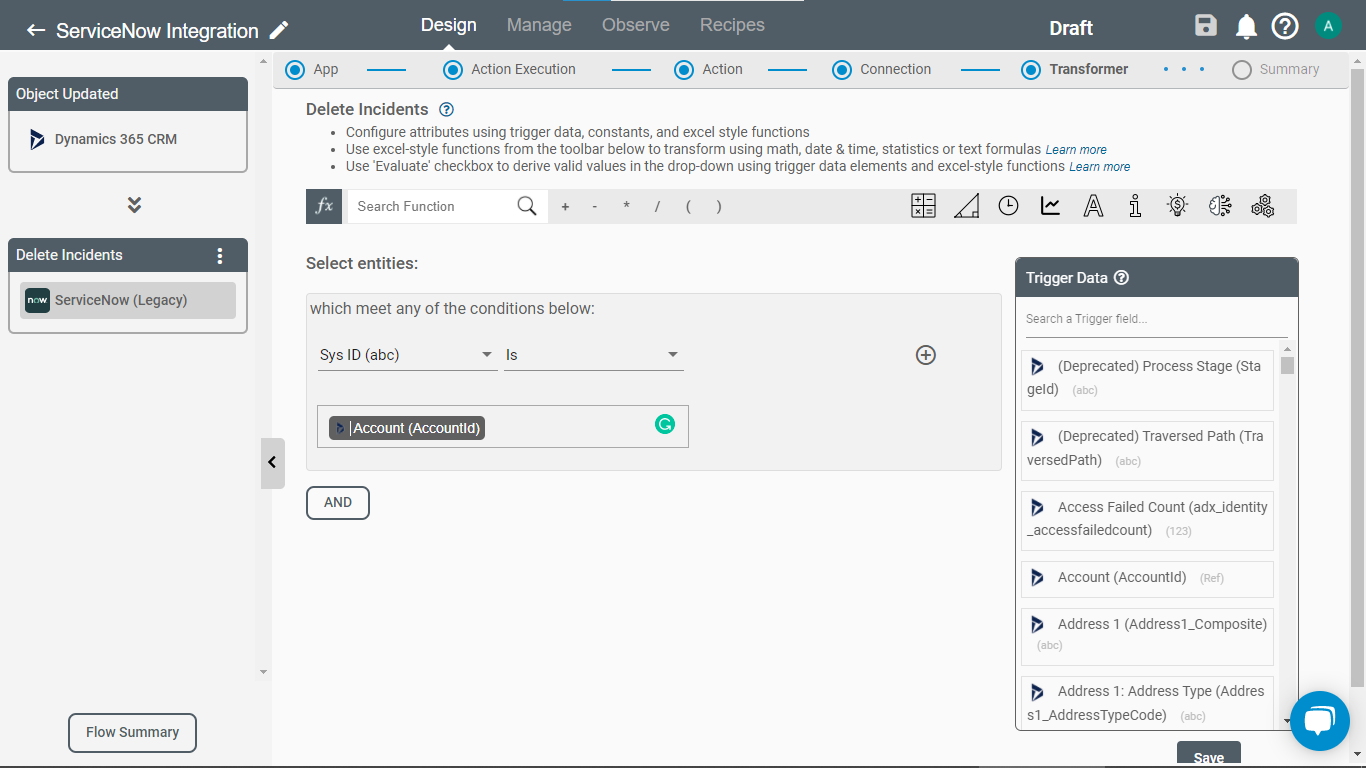Click the Account (AccountId) value chip
The width and height of the screenshot is (1366, 768).
pyautogui.click(x=406, y=428)
